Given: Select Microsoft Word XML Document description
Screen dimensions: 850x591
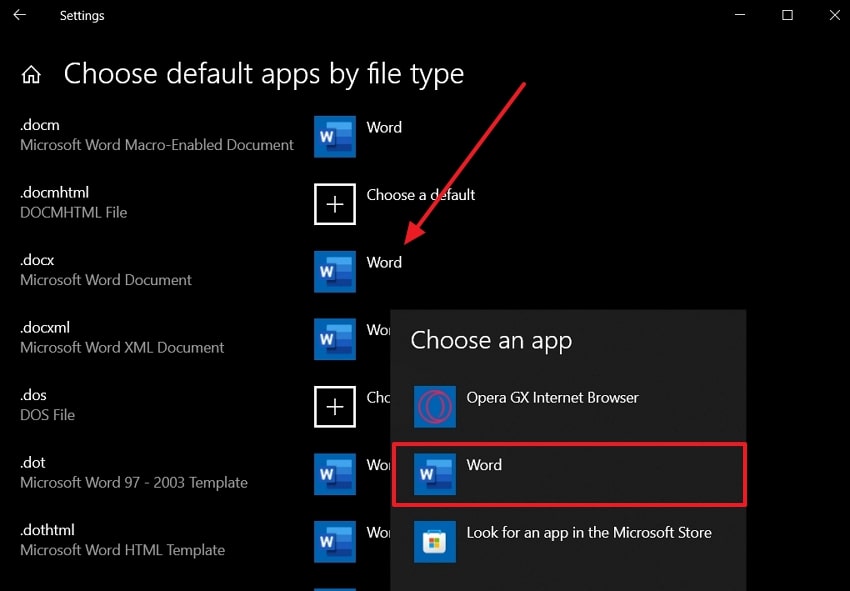Looking at the screenshot, I should [122, 348].
